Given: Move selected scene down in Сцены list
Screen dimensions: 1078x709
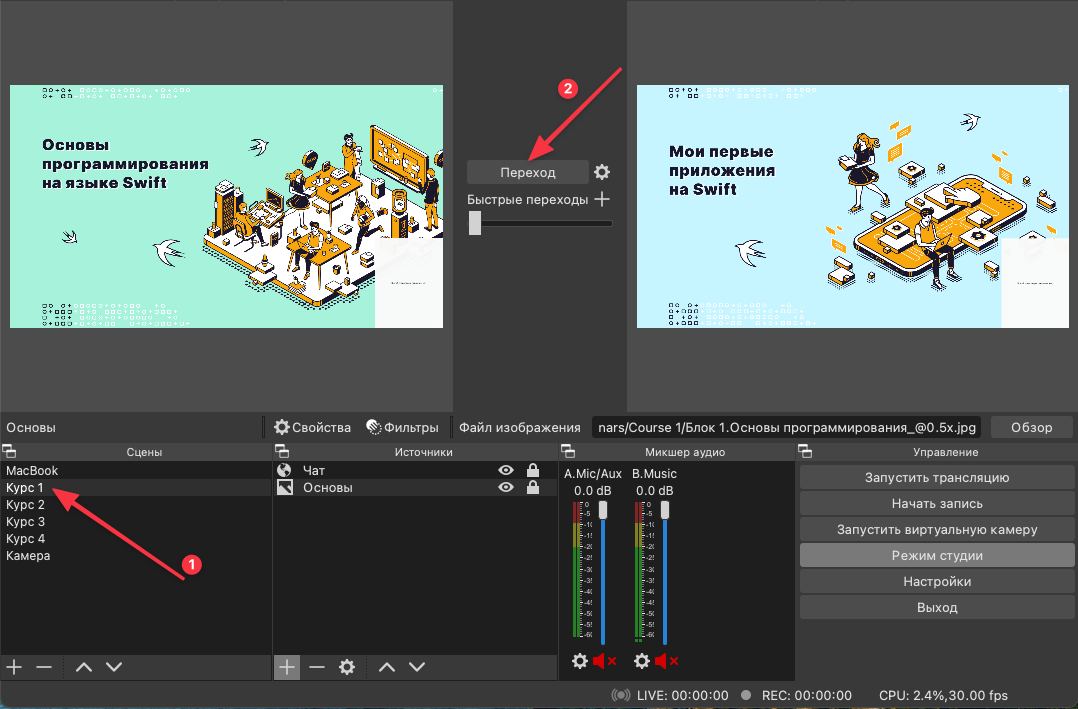Looking at the screenshot, I should [114, 666].
